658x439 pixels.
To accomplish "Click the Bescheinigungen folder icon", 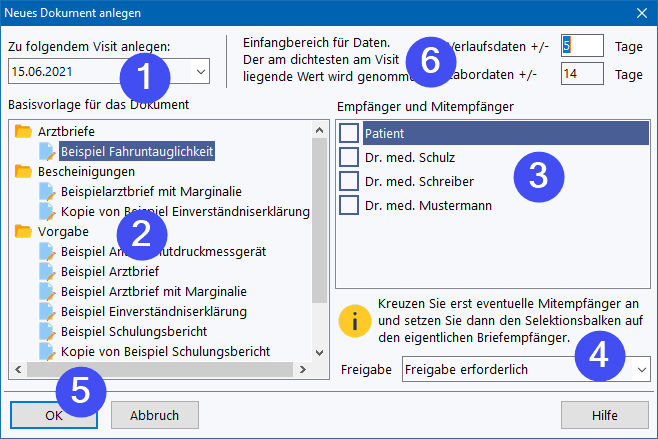I will [x=24, y=172].
